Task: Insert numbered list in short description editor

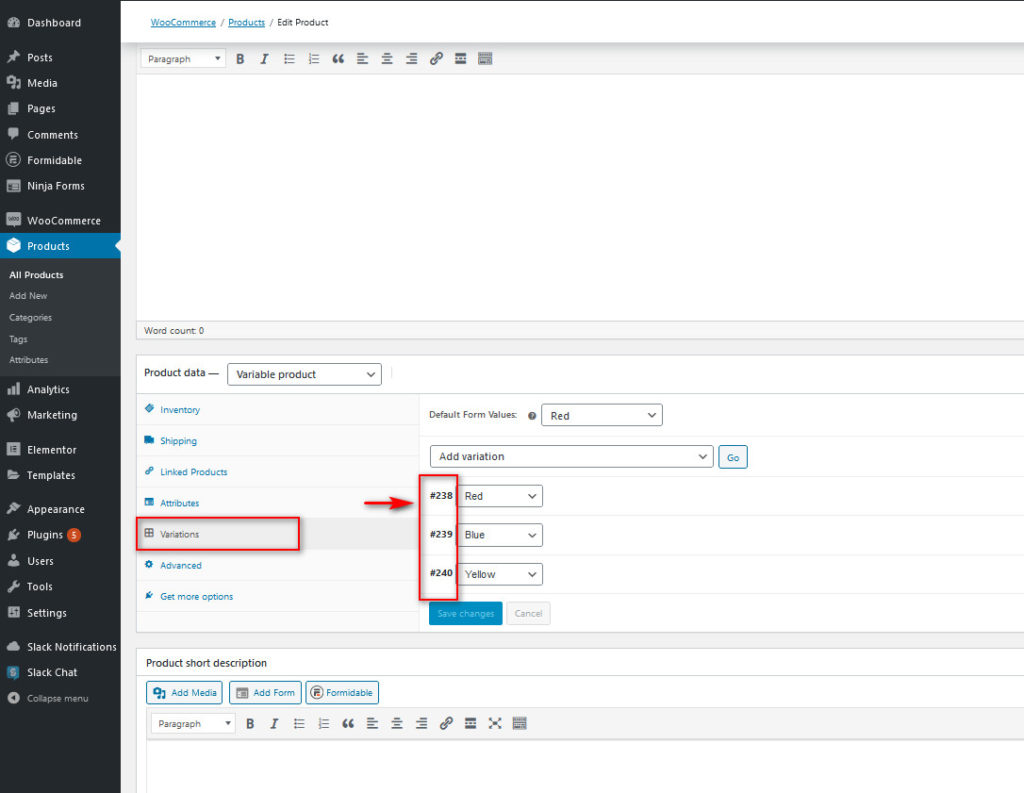Action: pyautogui.click(x=323, y=724)
